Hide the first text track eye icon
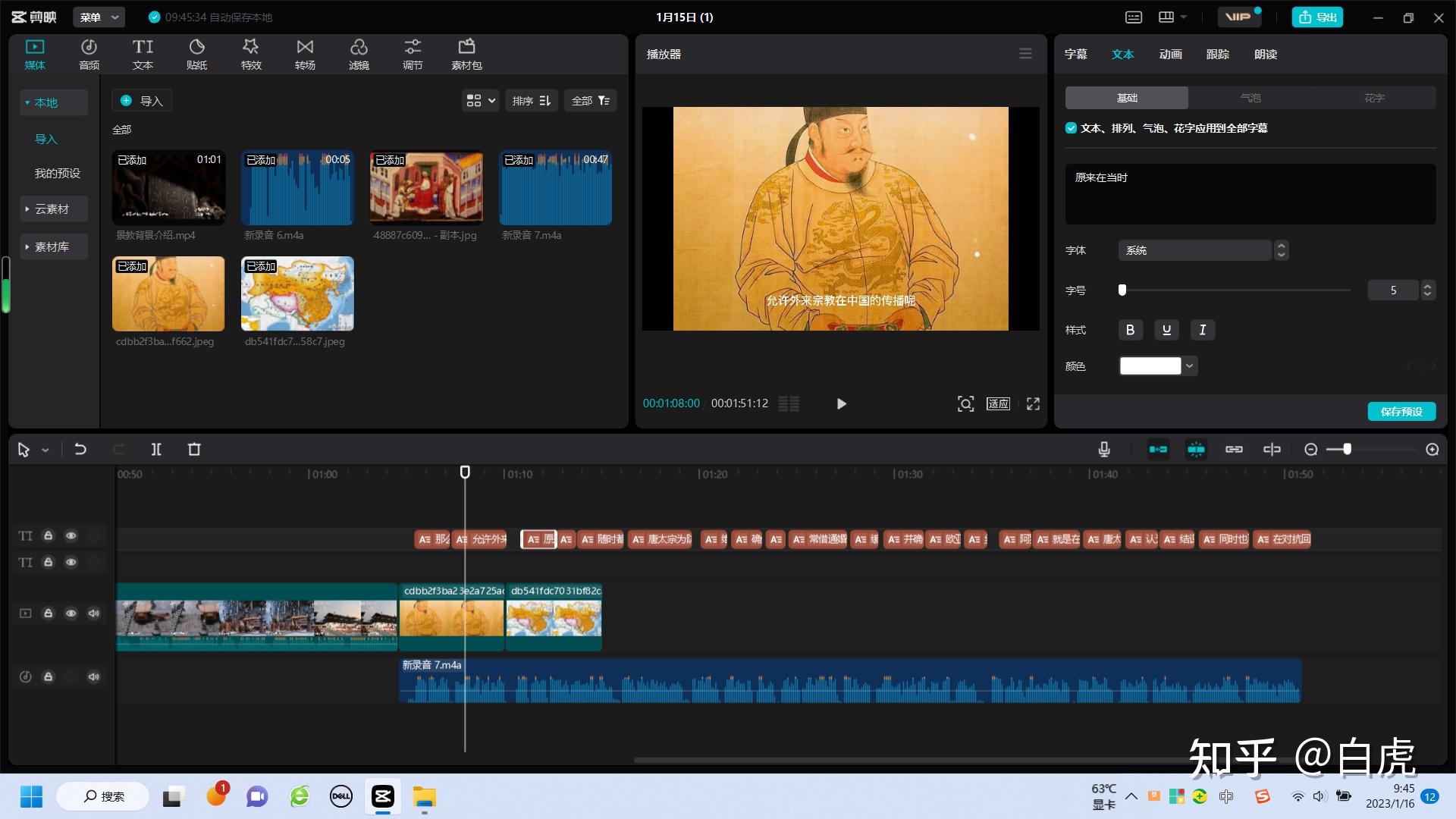The height and width of the screenshot is (819, 1456). (71, 535)
